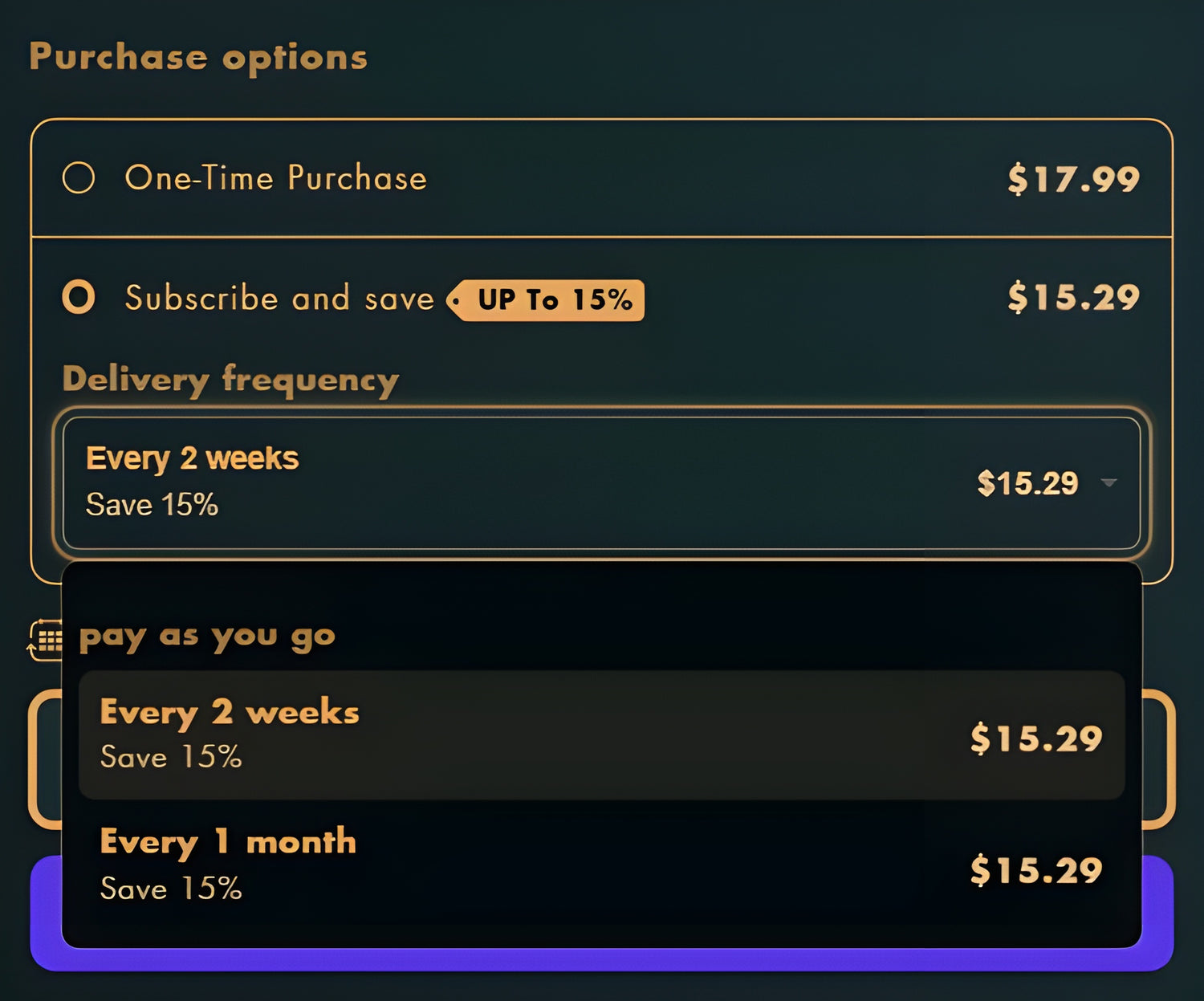Viewport: 1204px width, 1001px height.
Task: Choose Every 2 weeks from the dropdown list
Action: click(600, 734)
